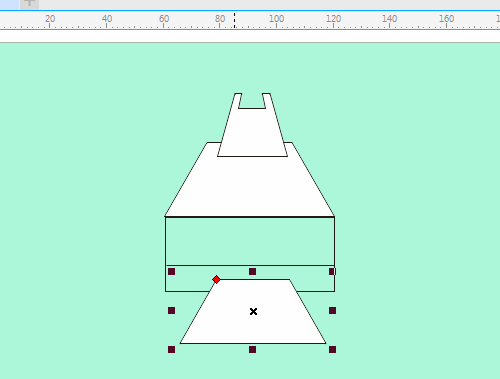Click the dashed cursor position marker on the ruler
The width and height of the screenshot is (500, 379).
point(235,21)
